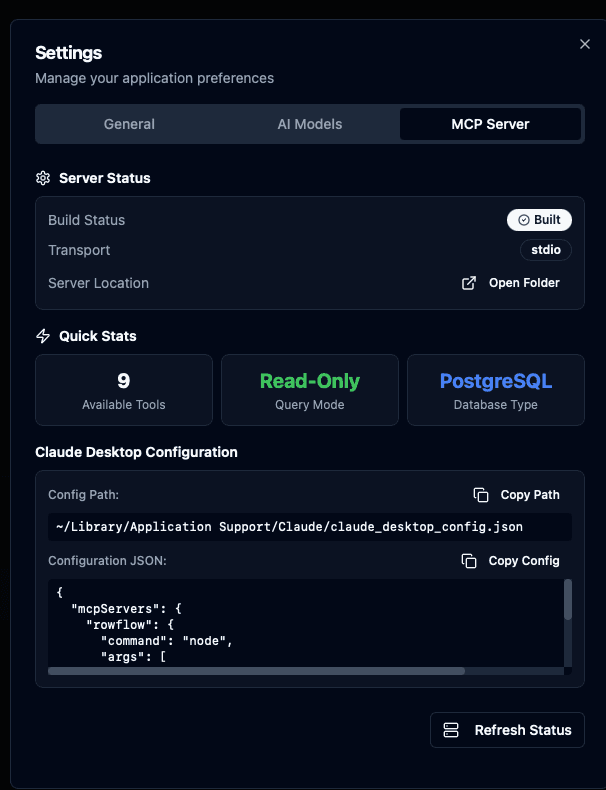Open the server folder via Open Folder
The image size is (606, 790).
coord(510,283)
